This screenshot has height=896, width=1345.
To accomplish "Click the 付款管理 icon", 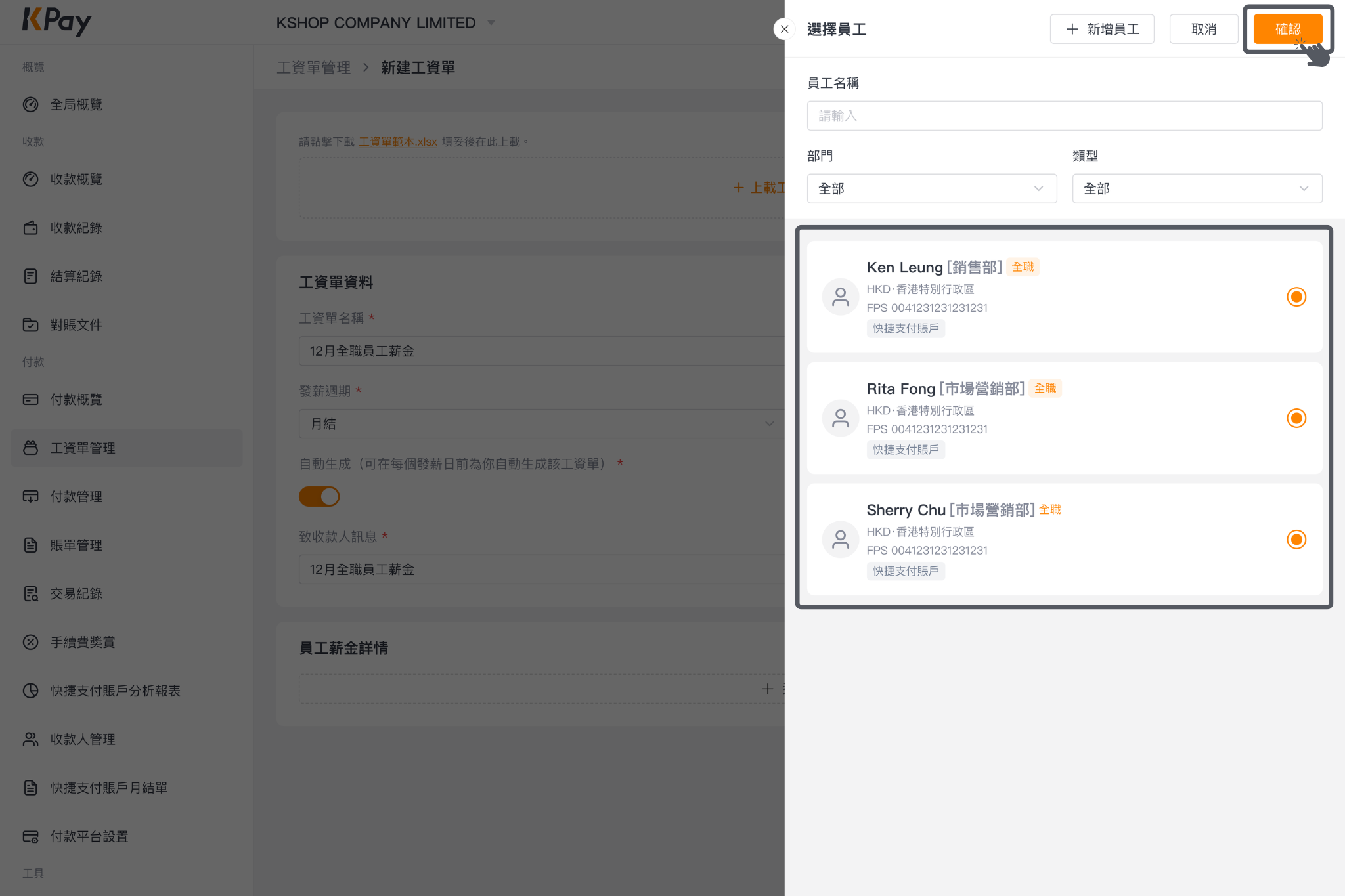I will [31, 497].
